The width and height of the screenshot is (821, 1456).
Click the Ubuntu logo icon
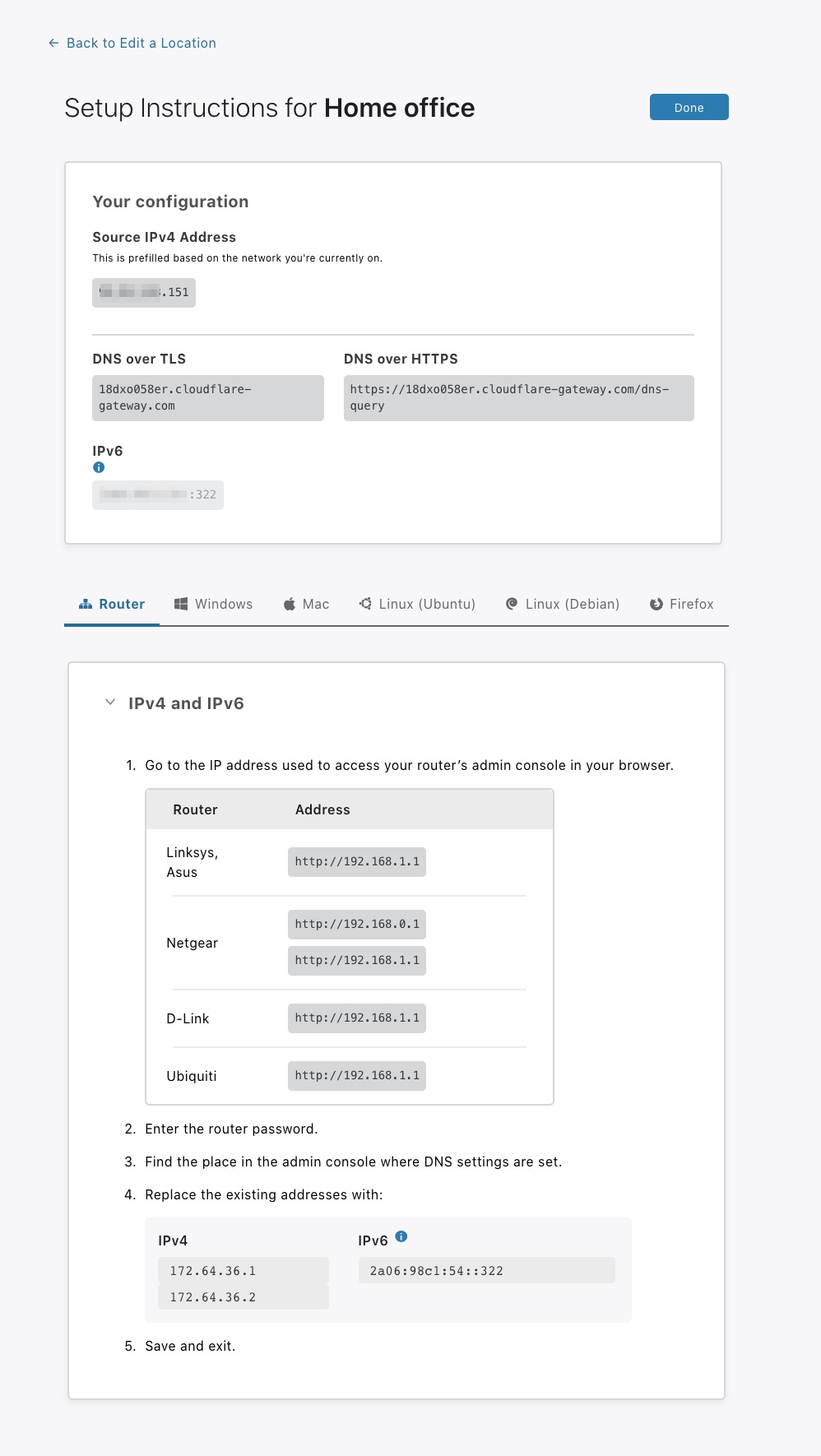pyautogui.click(x=366, y=604)
